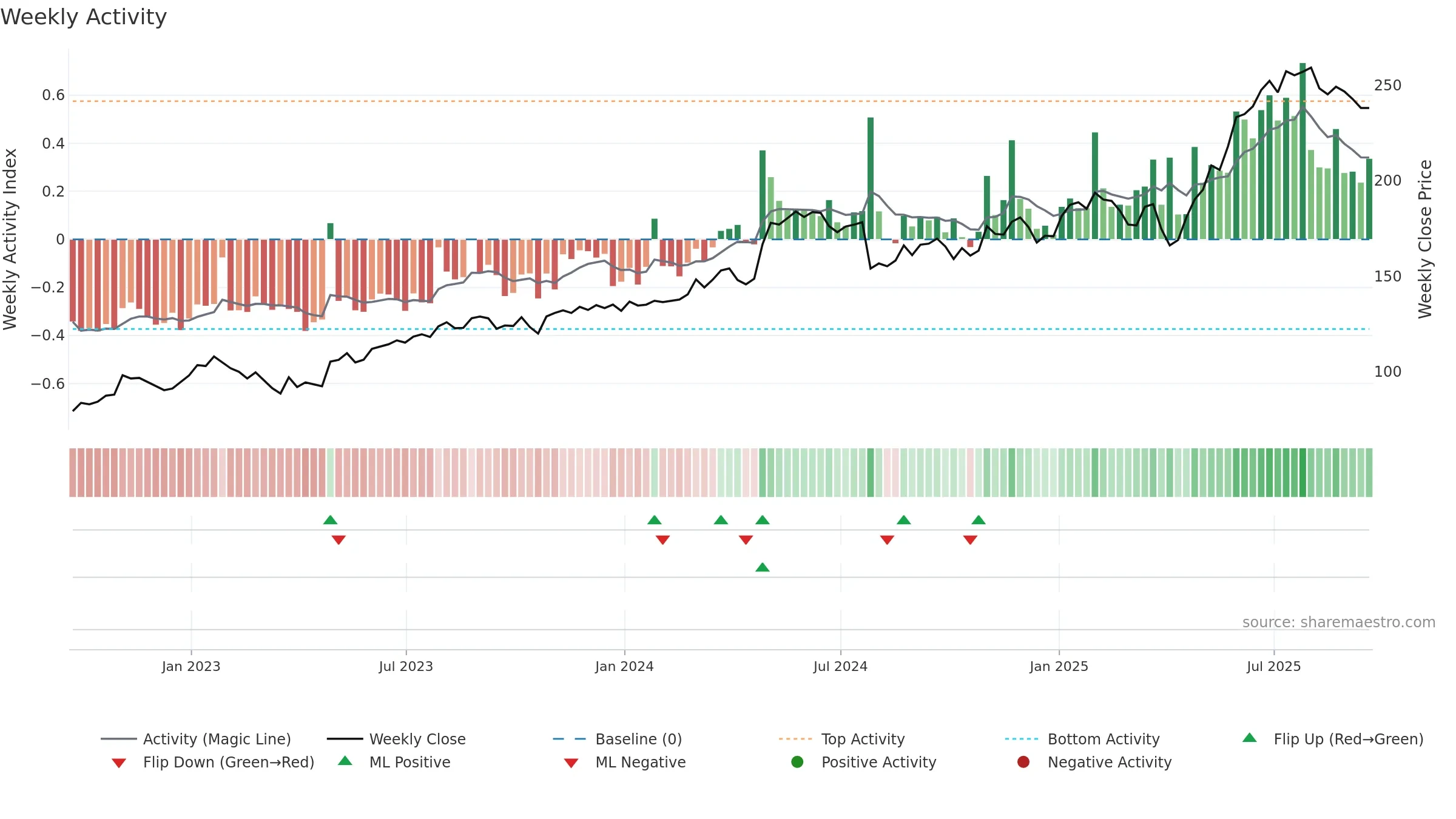This screenshot has width=1456, height=819.
Task: Click the Jul 2025 axis label
Action: (1274, 666)
